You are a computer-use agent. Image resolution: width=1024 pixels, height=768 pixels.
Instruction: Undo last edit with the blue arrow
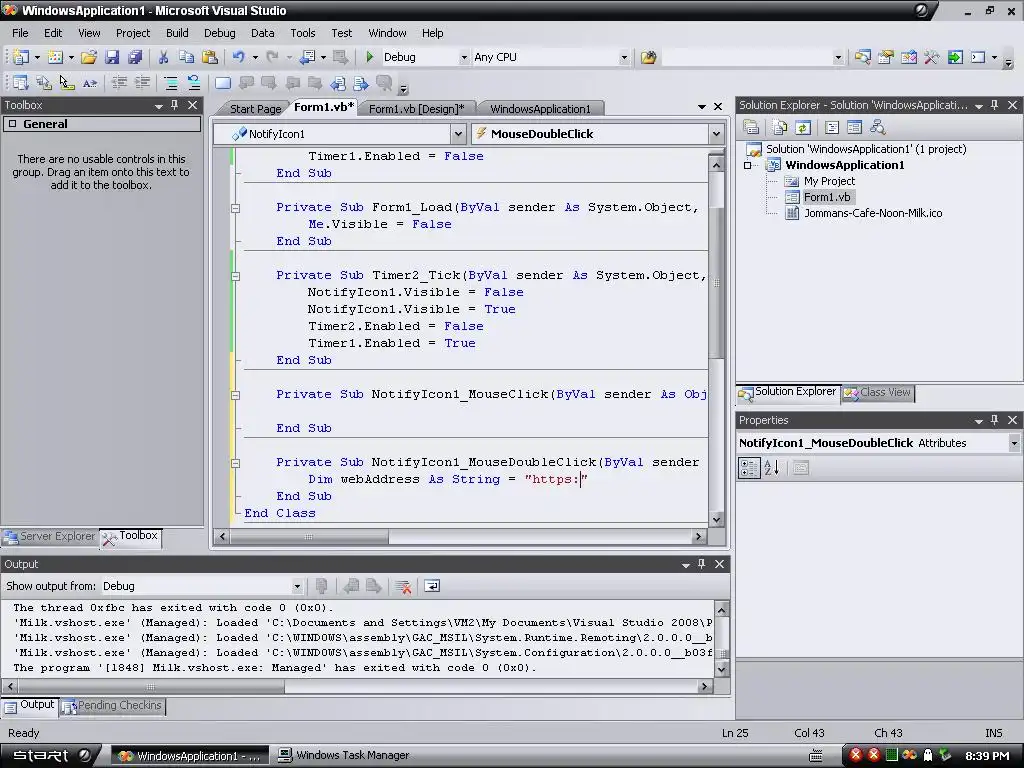238,57
